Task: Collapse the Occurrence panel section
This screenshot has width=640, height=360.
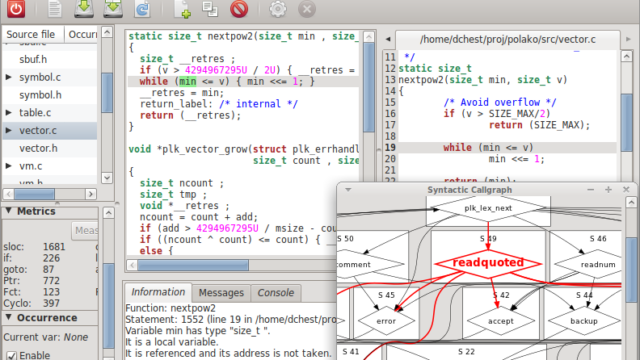Action: (x=8, y=318)
